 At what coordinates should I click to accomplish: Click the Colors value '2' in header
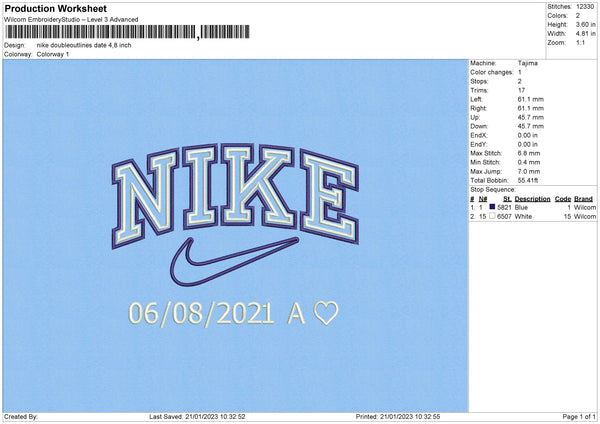coord(578,16)
